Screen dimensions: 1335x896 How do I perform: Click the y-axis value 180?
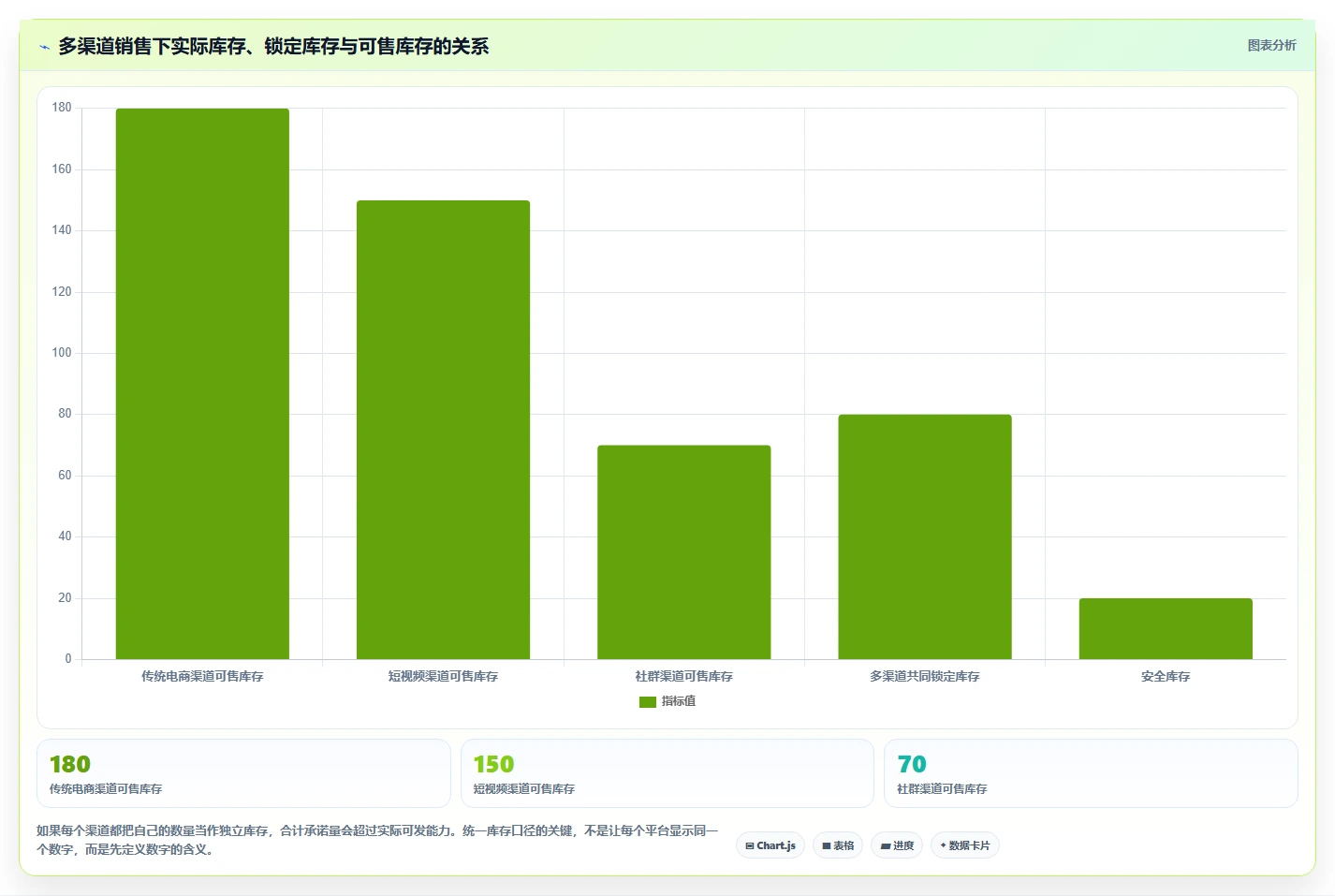[62, 108]
